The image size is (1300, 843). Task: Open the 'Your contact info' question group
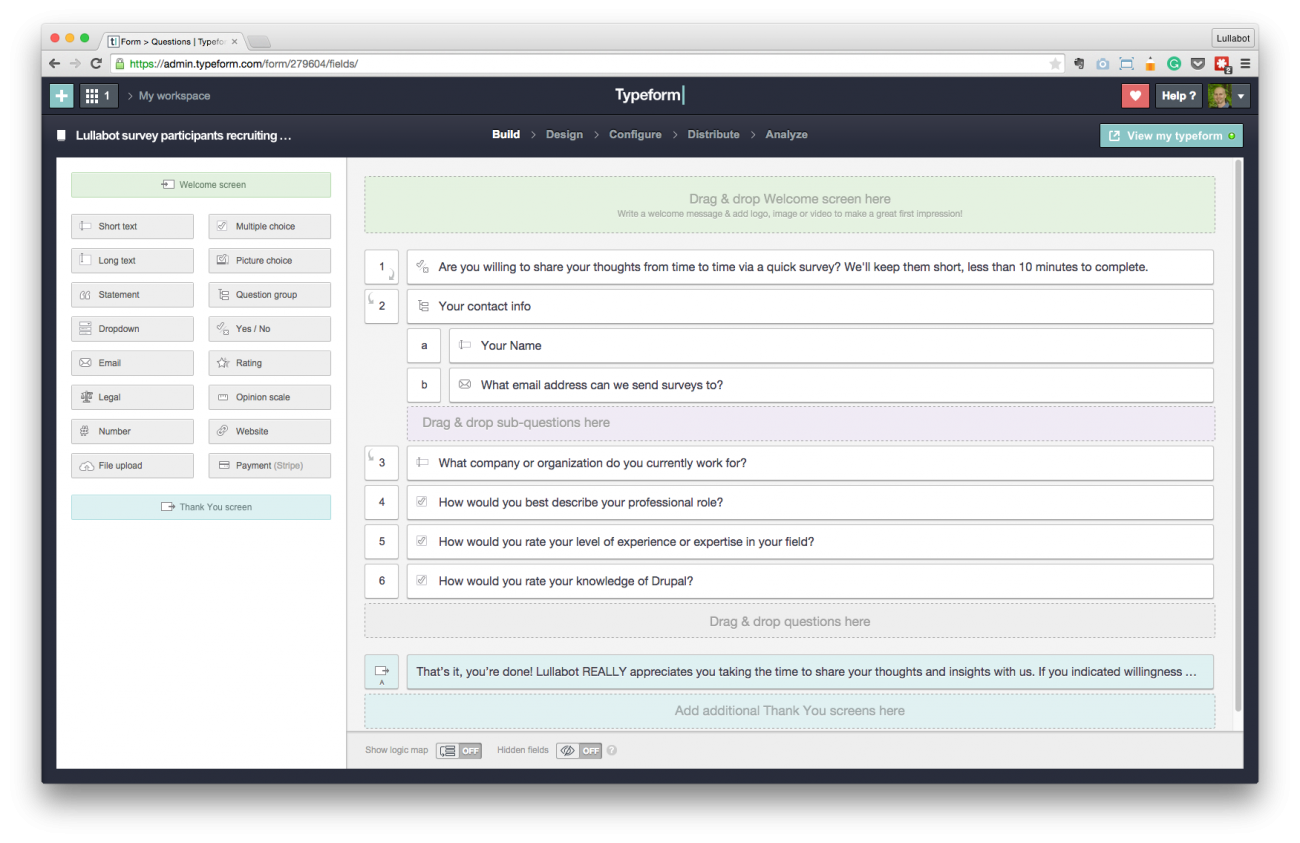pos(810,306)
